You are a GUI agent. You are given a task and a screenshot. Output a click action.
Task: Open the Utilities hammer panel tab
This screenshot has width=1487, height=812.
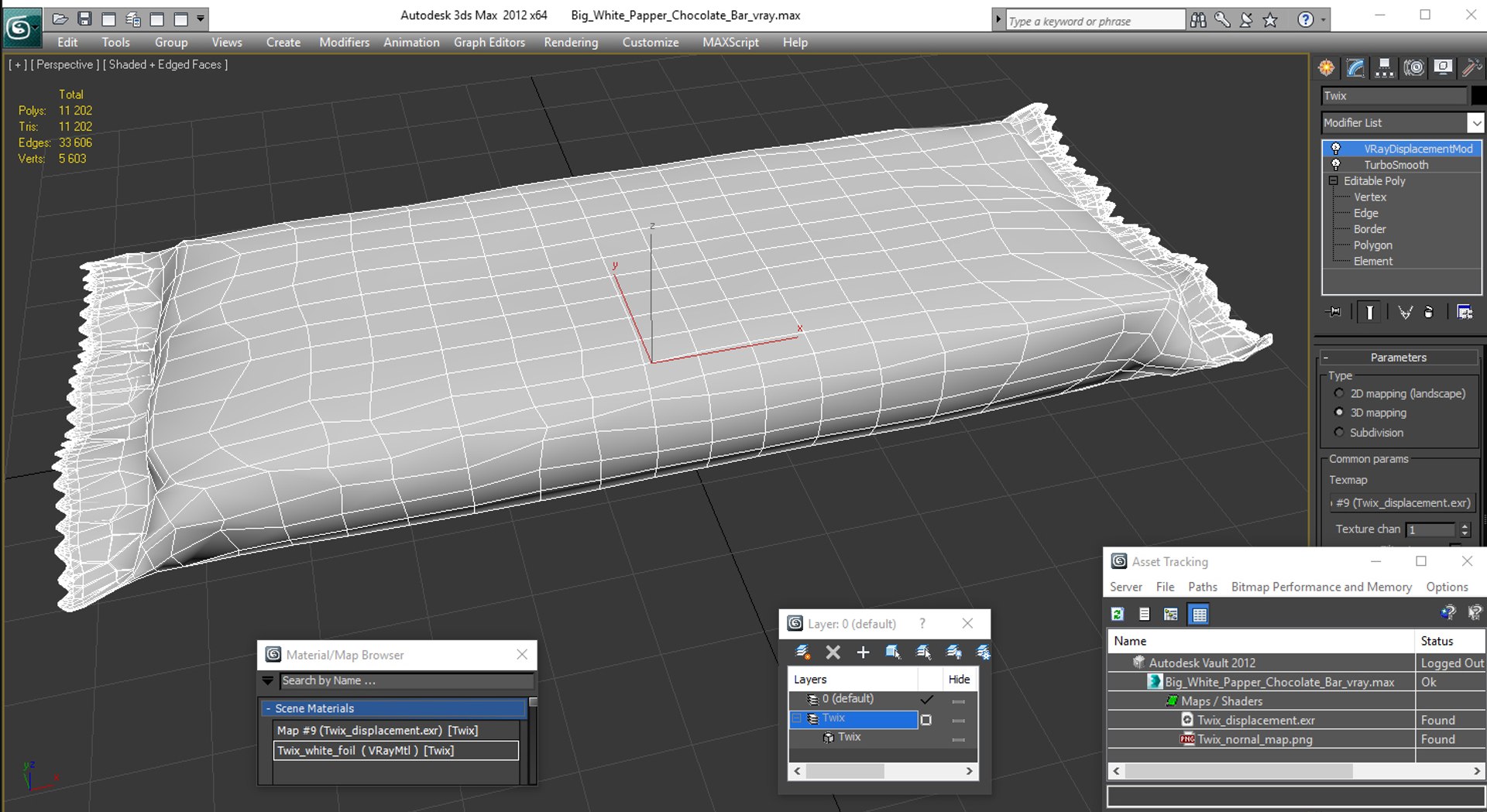1471,68
